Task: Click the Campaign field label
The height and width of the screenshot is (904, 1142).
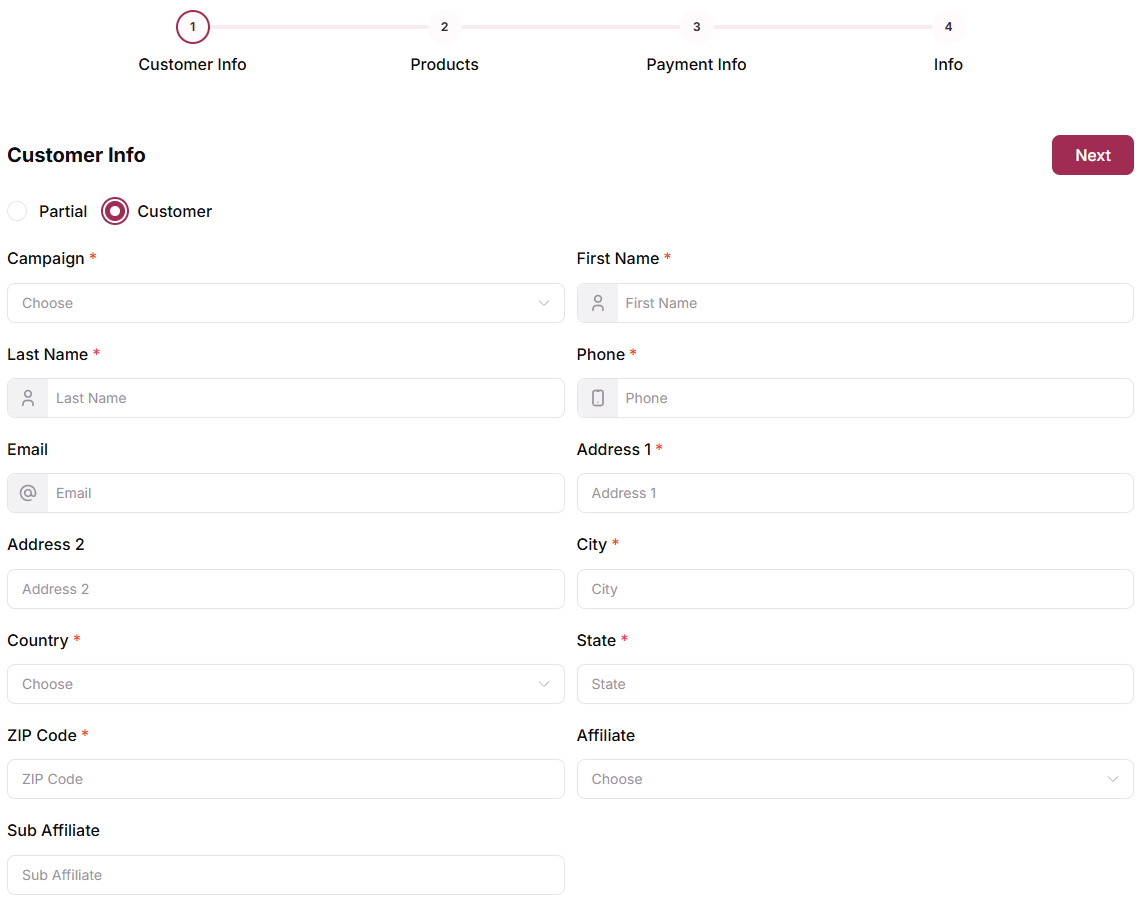Action: click(46, 259)
